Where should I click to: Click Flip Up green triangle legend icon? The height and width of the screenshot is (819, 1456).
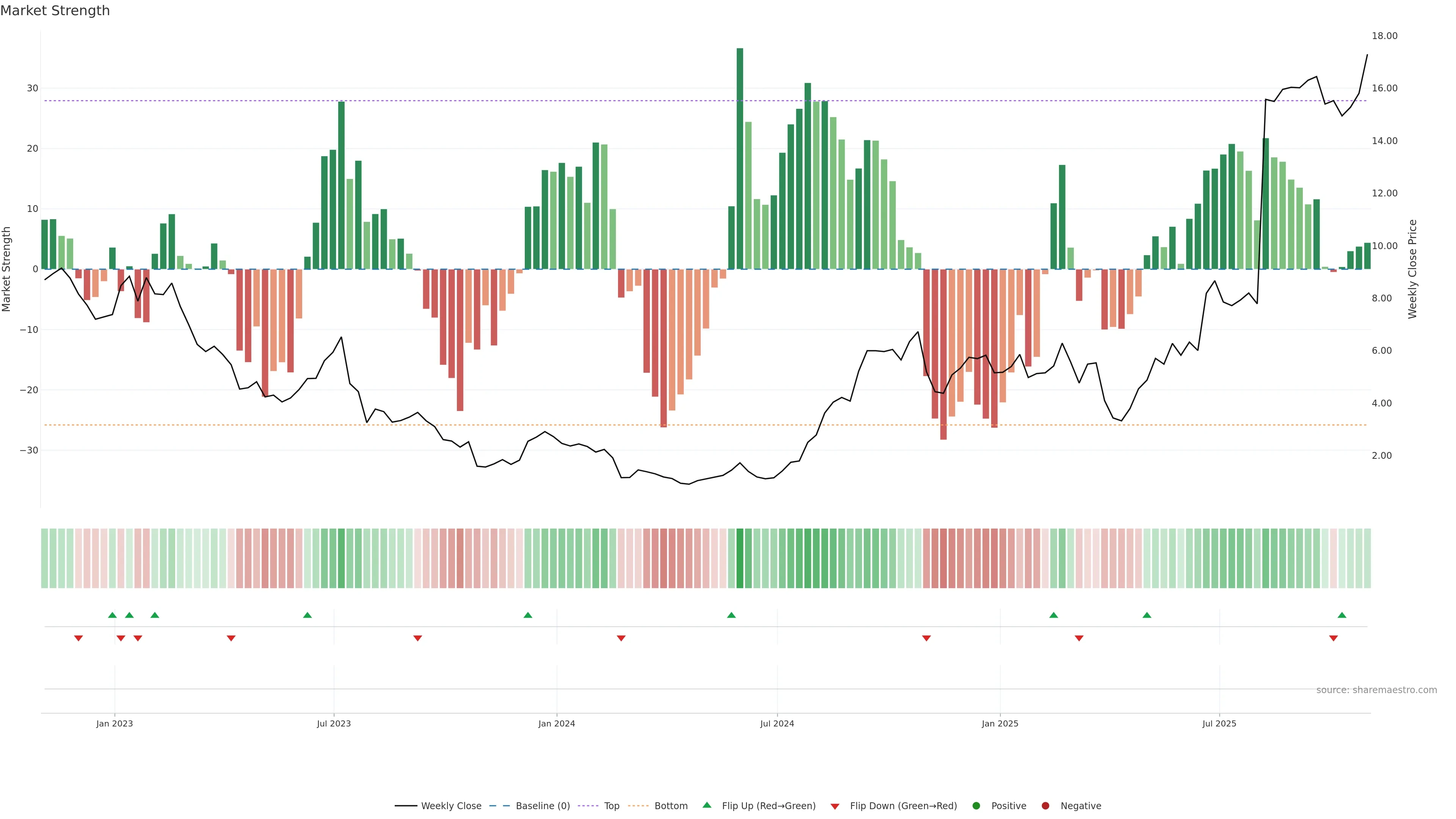click(x=706, y=805)
